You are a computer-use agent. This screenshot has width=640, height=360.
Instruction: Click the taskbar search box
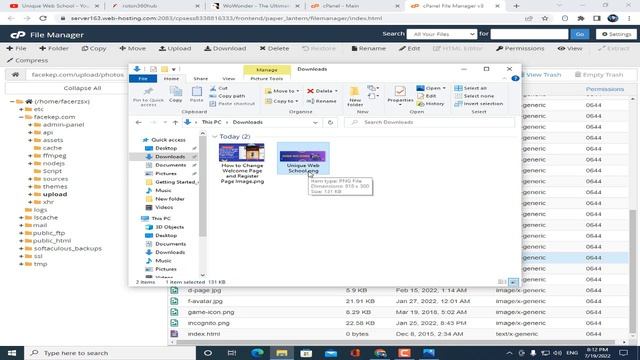pos(110,353)
